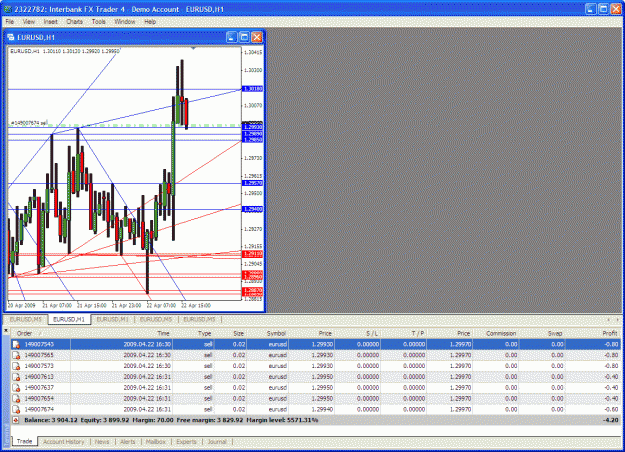Sort orders by T / P column header
The width and height of the screenshot is (625, 452).
418,333
